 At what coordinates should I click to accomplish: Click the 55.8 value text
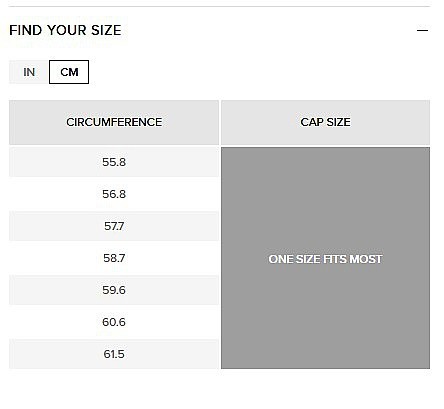pyautogui.click(x=114, y=162)
